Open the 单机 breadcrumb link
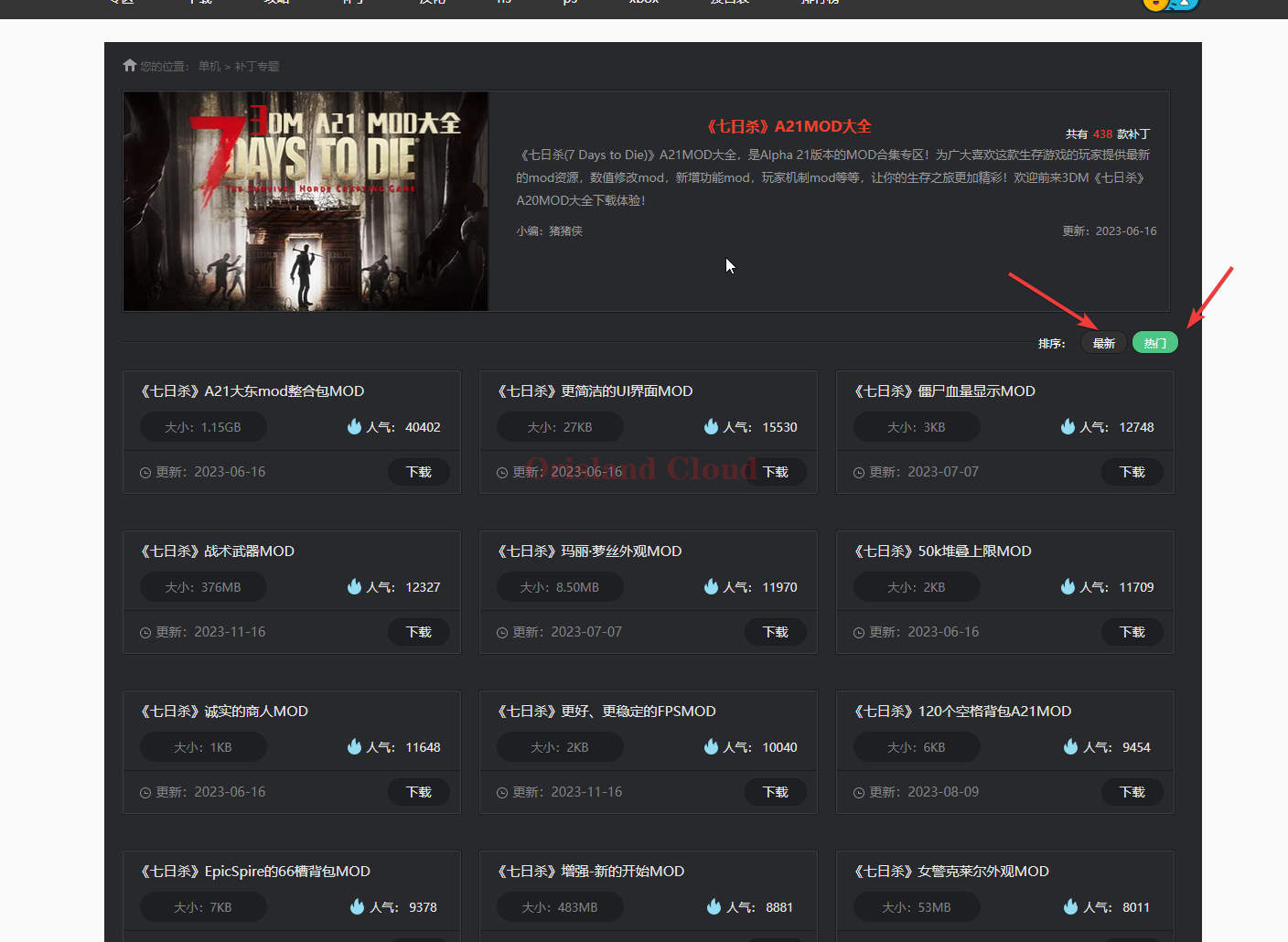Screen dimensions: 1288x942 209,66
